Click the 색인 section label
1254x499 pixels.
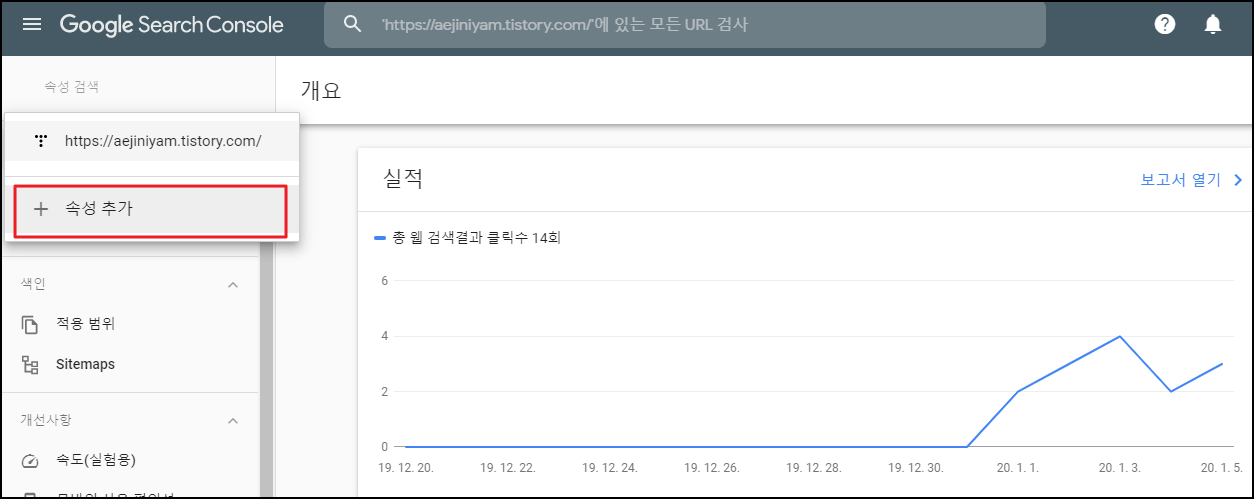[x=32, y=284]
